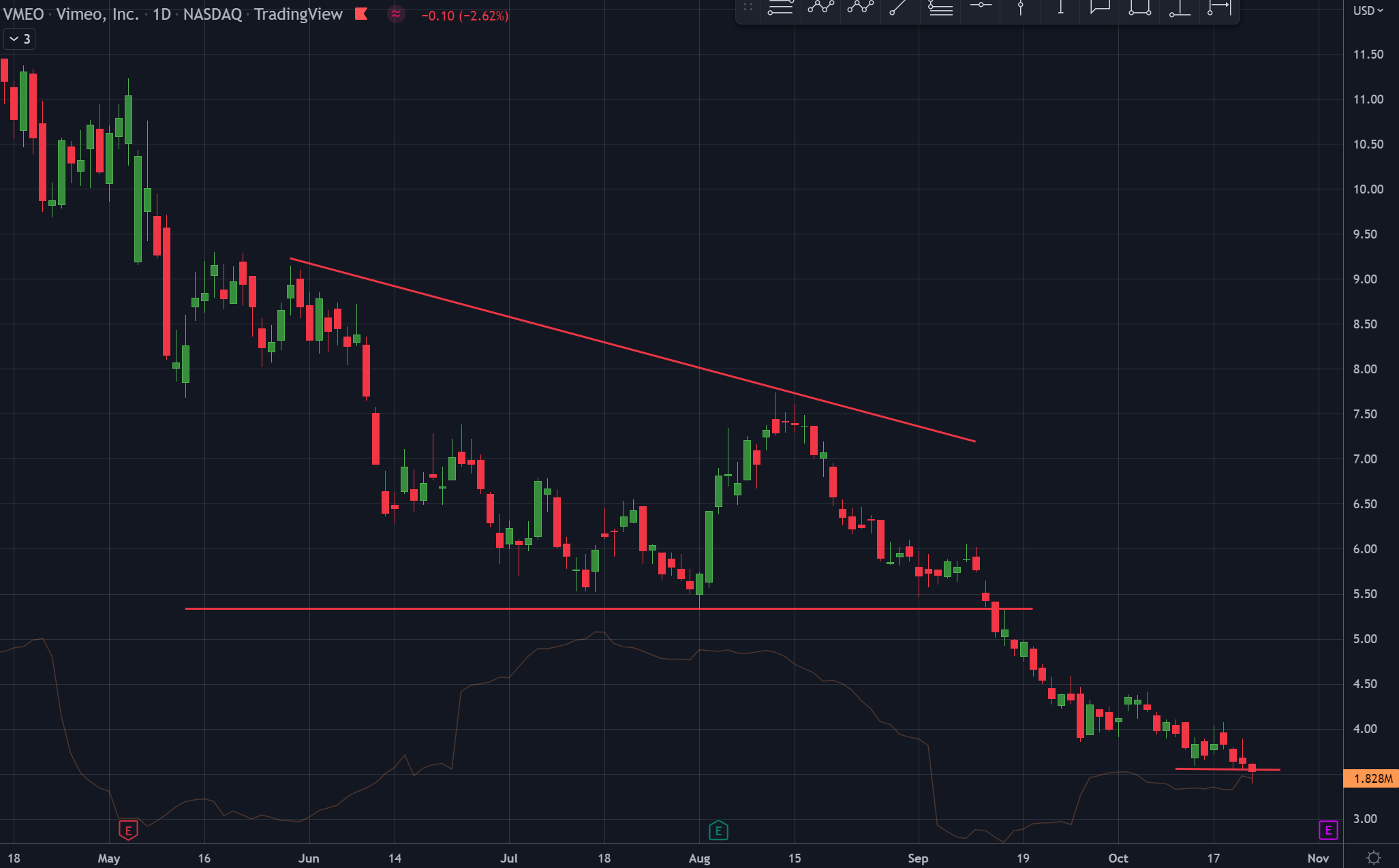Select the Fibonacci retracement levels tool
1399x868 pixels.
[x=940, y=7]
